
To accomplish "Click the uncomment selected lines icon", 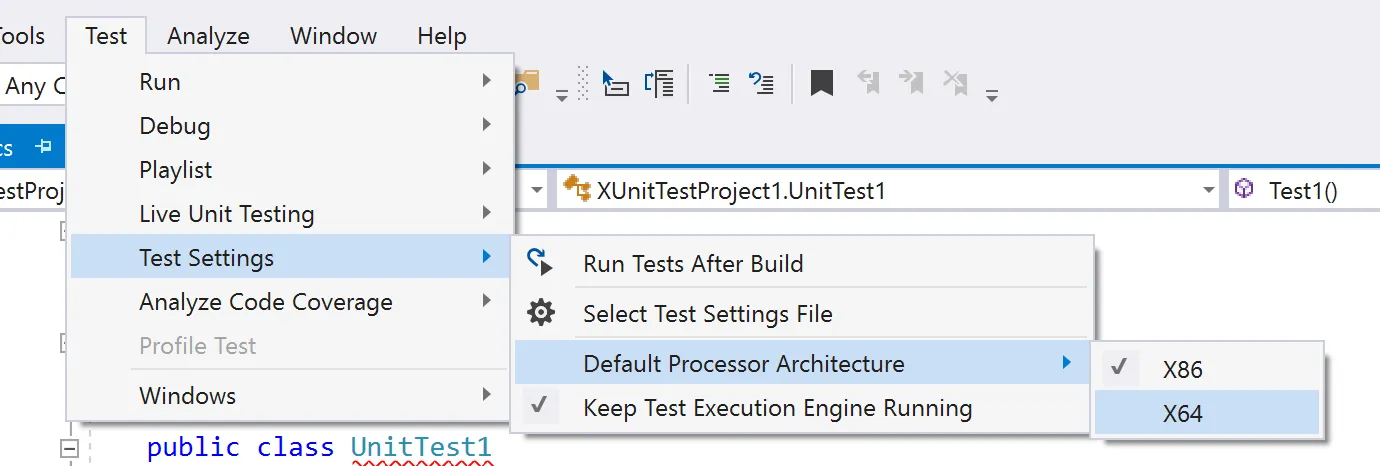I will tap(762, 83).
